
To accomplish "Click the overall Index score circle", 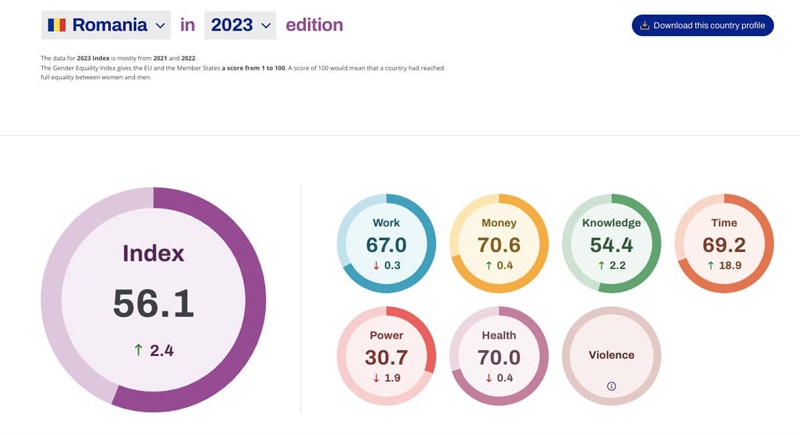I will [x=153, y=298].
